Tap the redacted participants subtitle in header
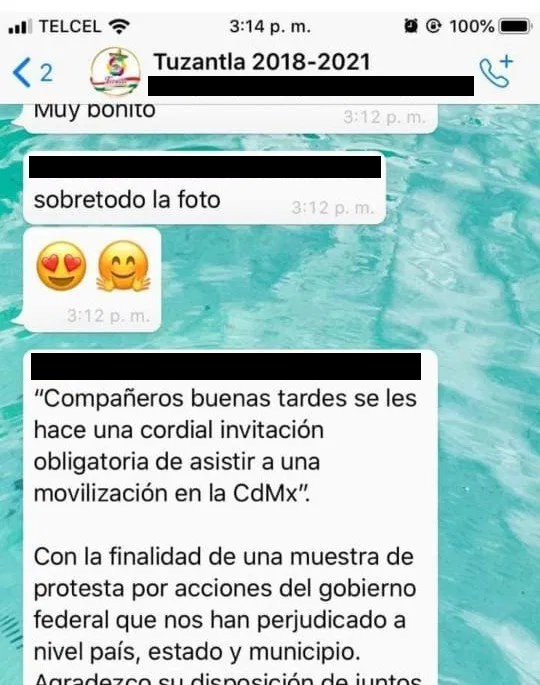 311,86
